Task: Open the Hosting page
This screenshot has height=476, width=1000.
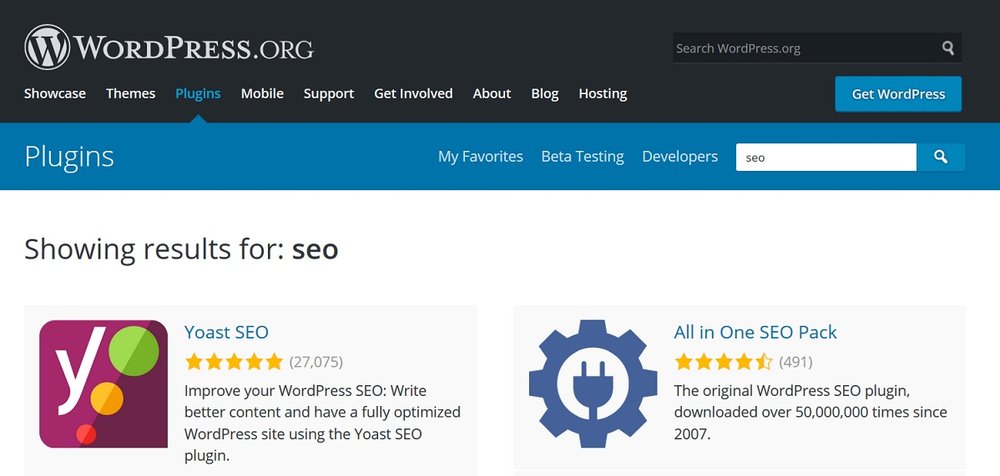Action: (603, 94)
